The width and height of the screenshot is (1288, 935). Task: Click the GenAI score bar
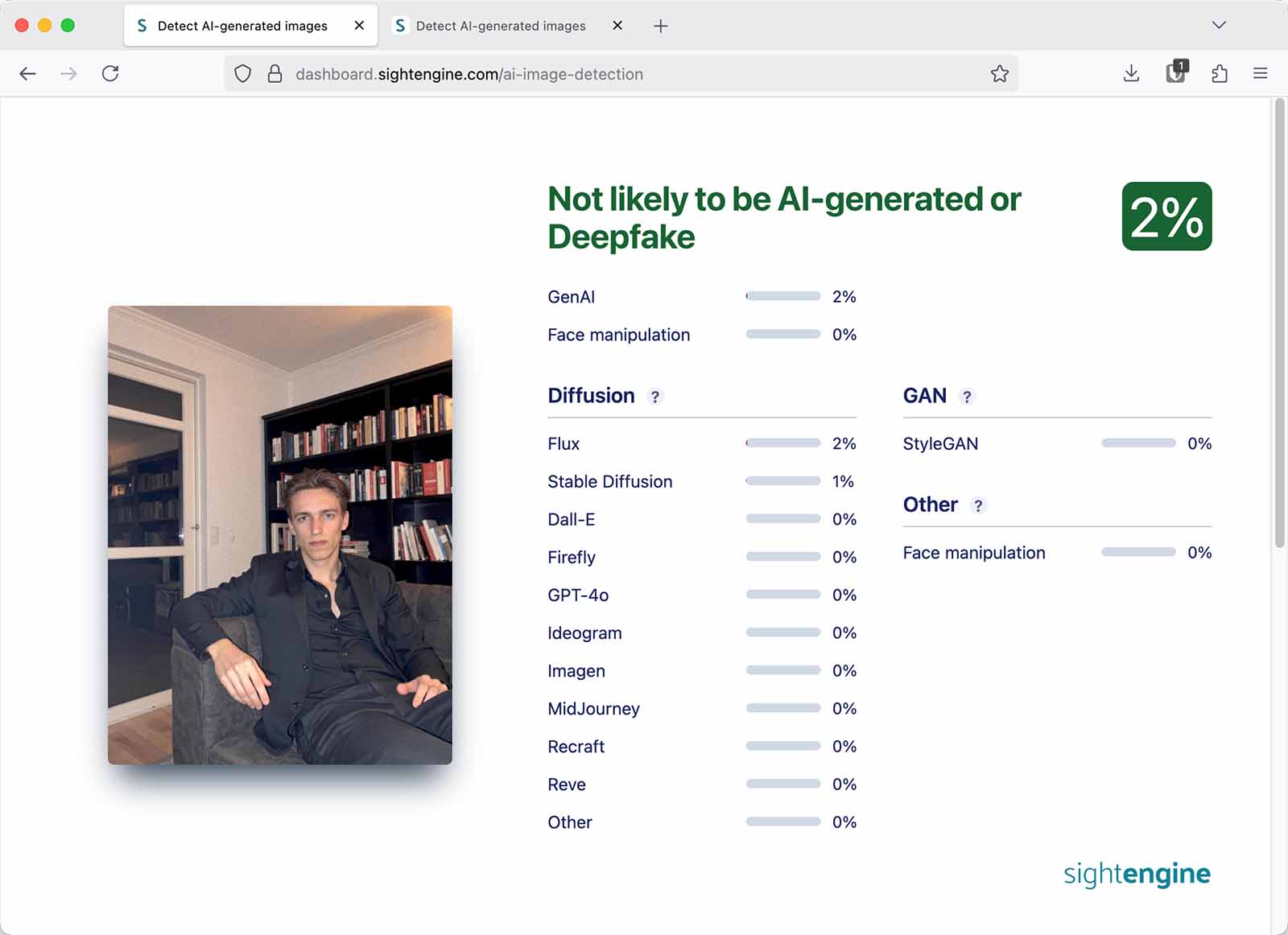coord(783,296)
